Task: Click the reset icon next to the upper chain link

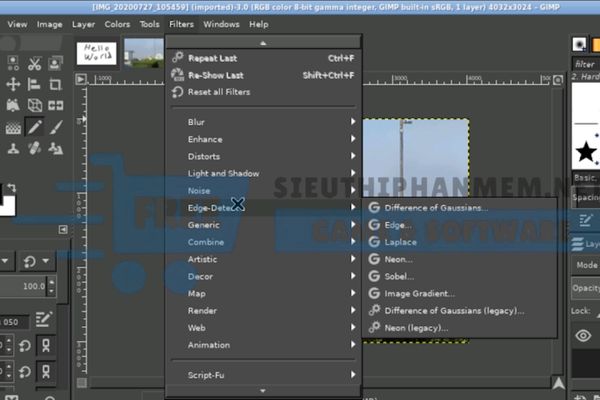Action: [25, 346]
